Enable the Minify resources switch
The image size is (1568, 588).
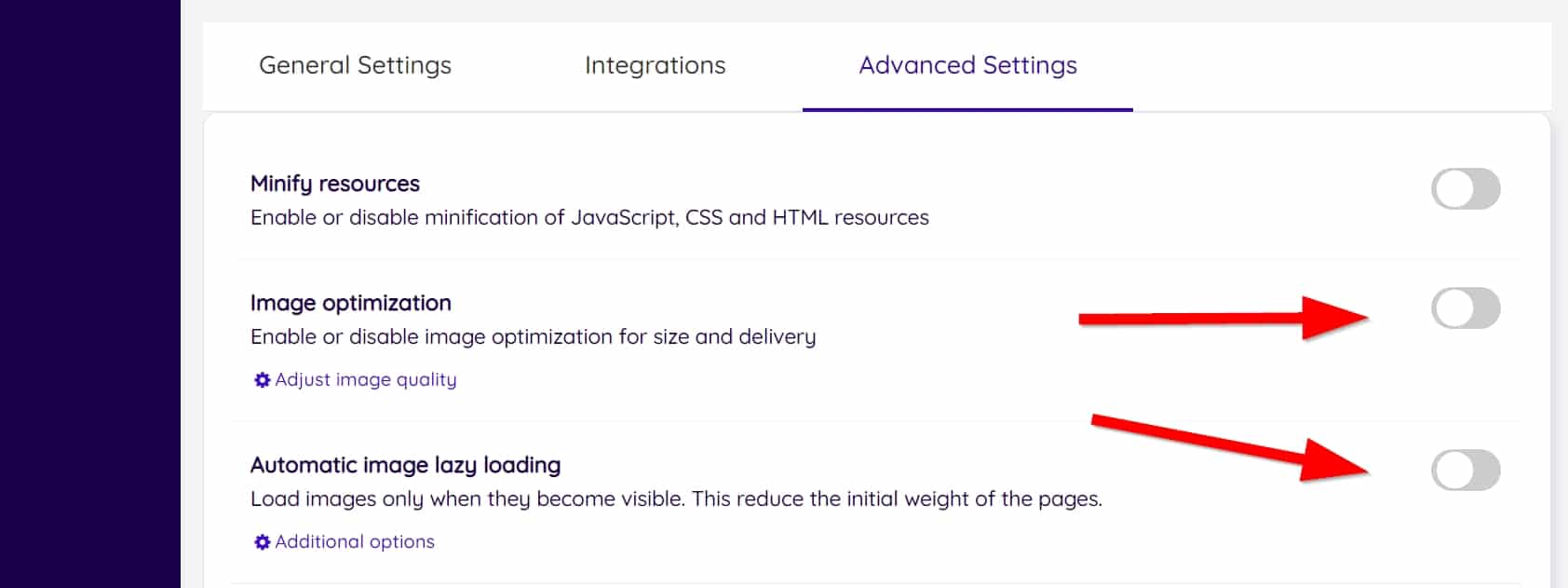[1465, 189]
